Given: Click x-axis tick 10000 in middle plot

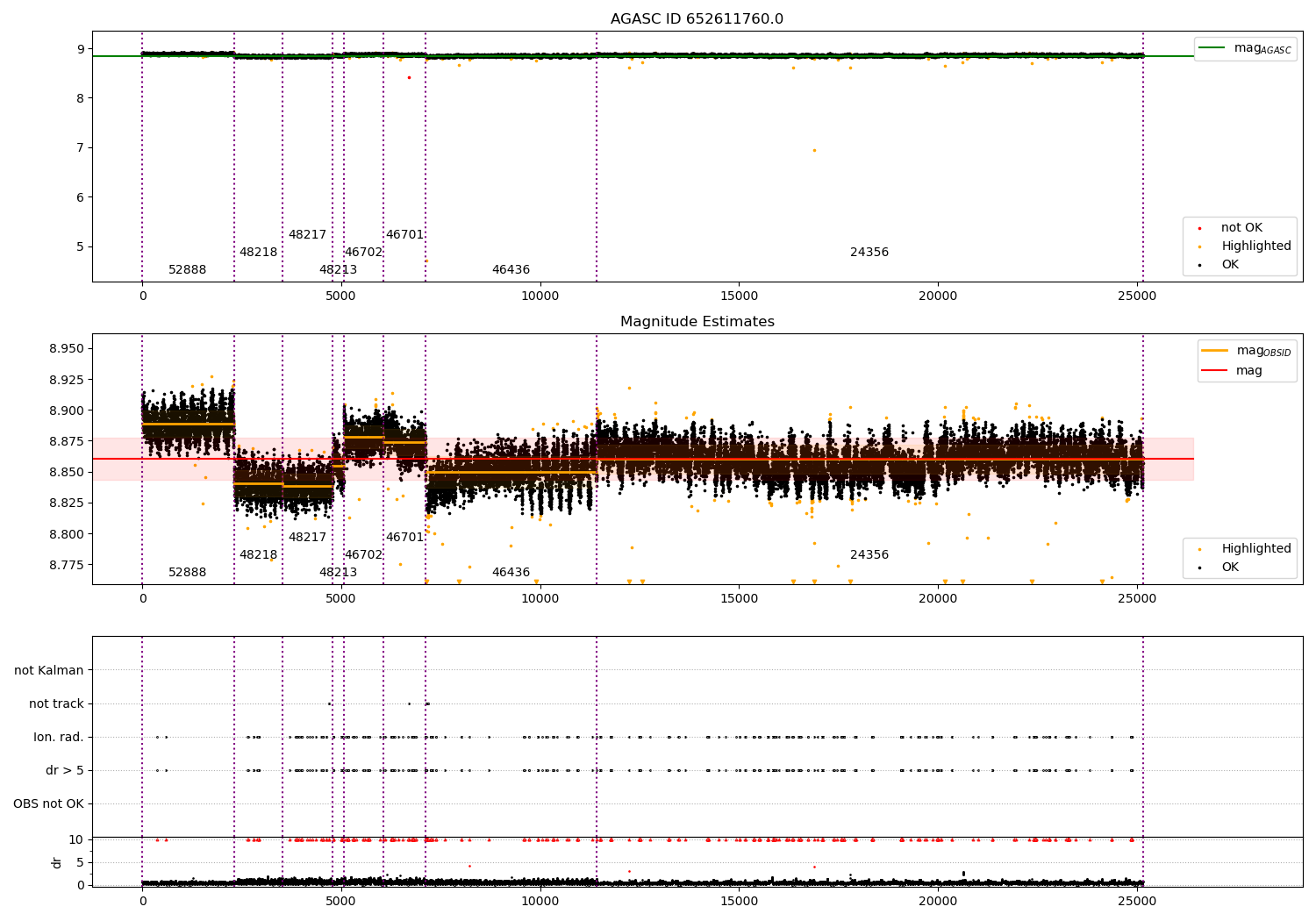Looking at the screenshot, I should [x=540, y=599].
